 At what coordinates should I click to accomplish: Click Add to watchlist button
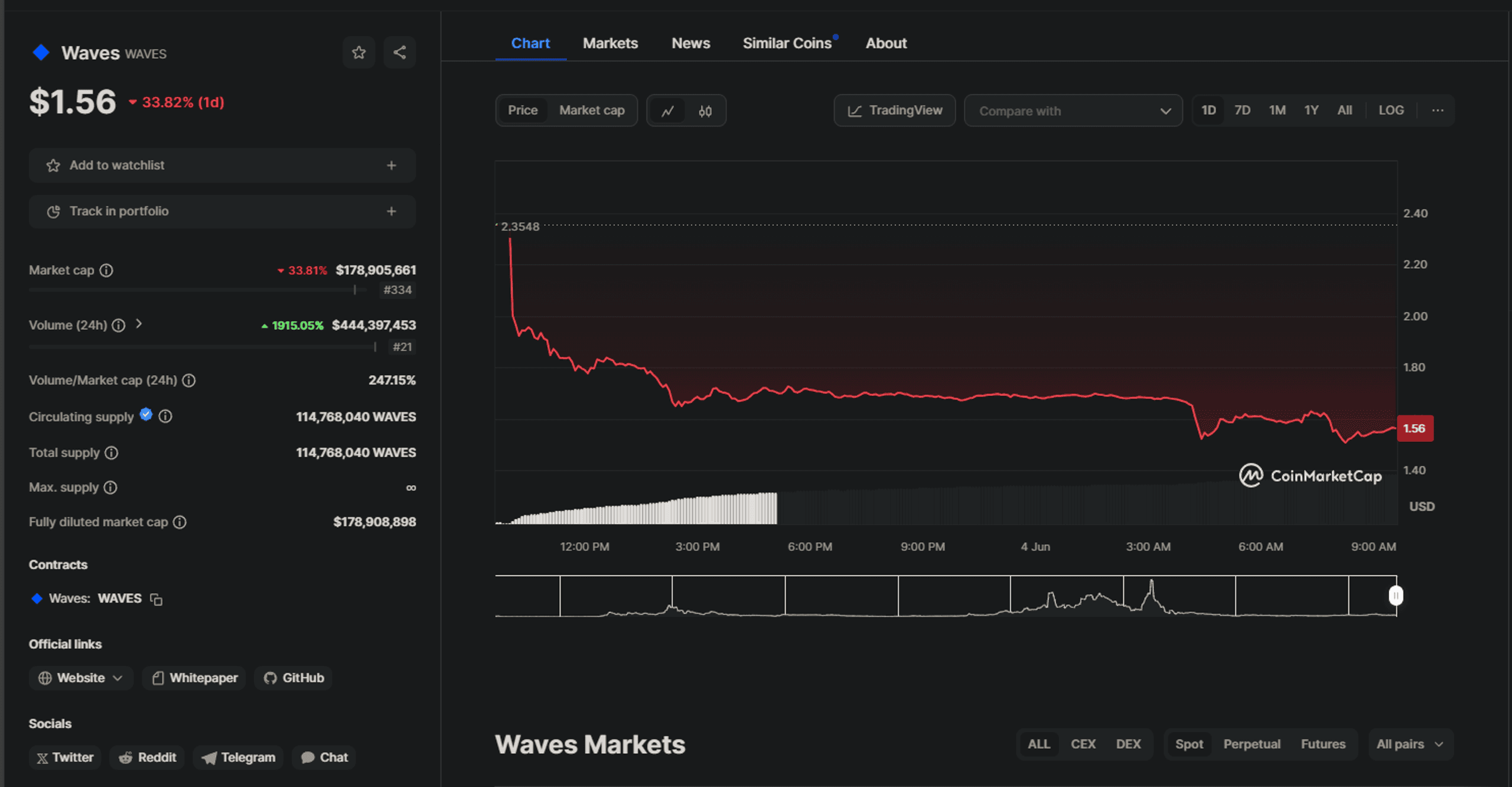pos(220,164)
